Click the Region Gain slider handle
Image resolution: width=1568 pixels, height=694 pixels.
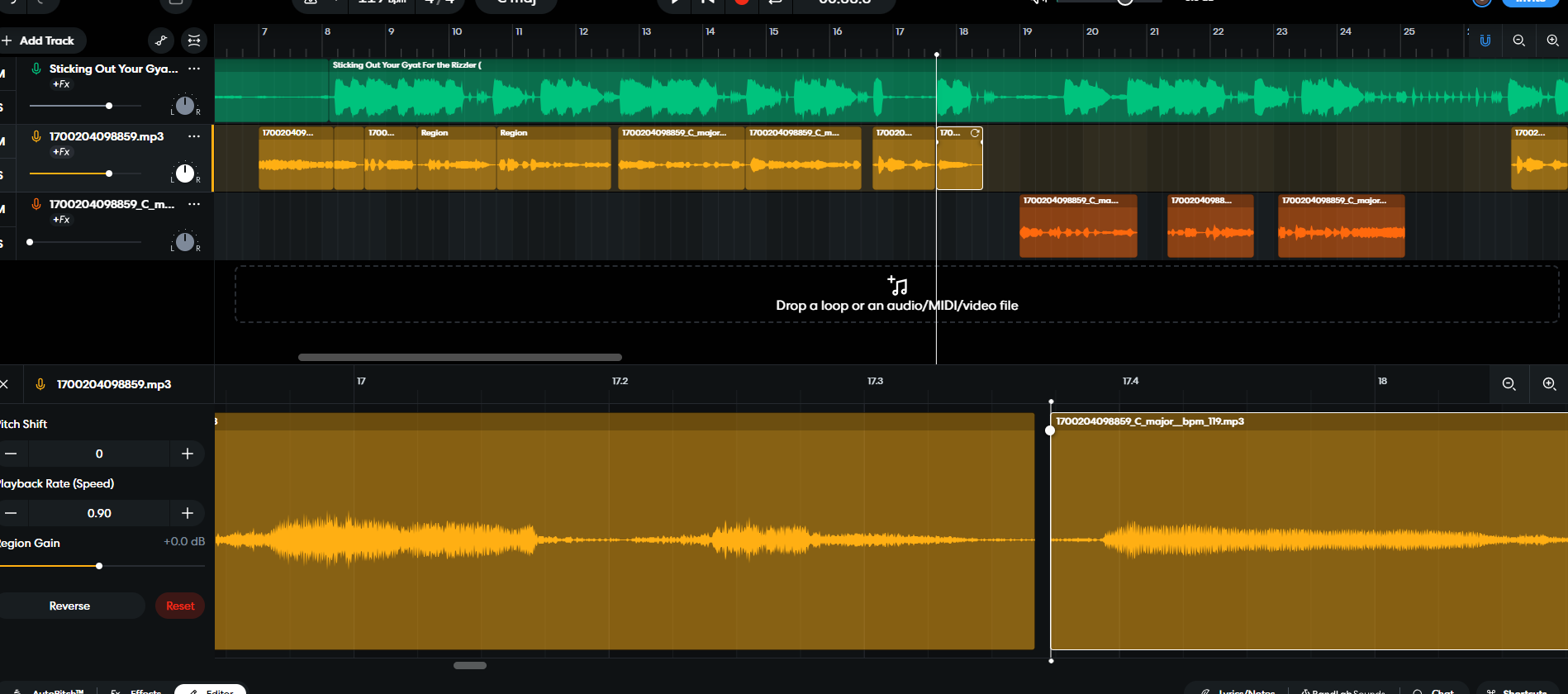[99, 566]
